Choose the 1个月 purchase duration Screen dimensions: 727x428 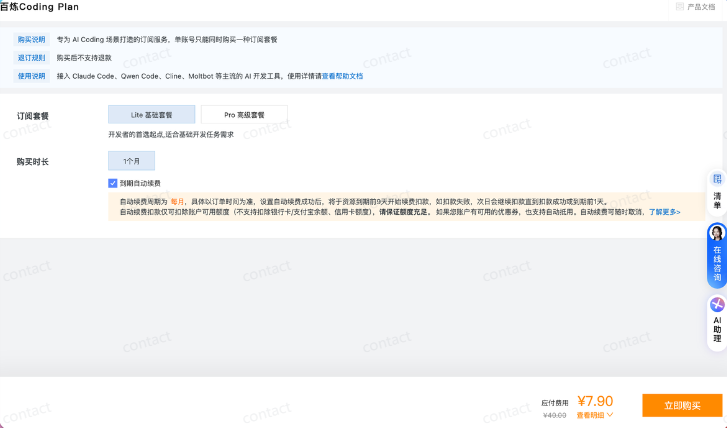pos(132,161)
